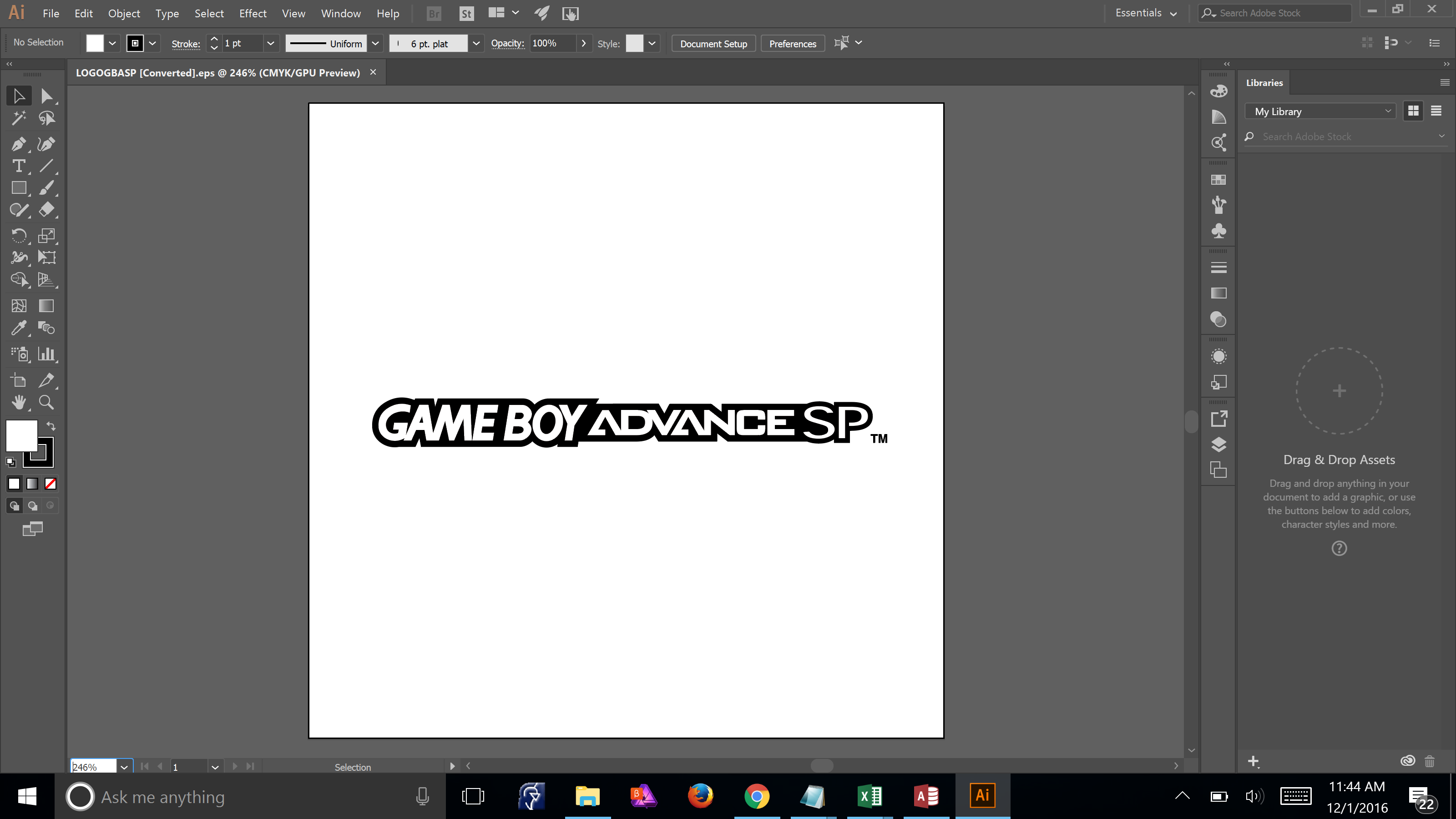Expand the 6 pt. plat brush dropdown

[x=476, y=44]
